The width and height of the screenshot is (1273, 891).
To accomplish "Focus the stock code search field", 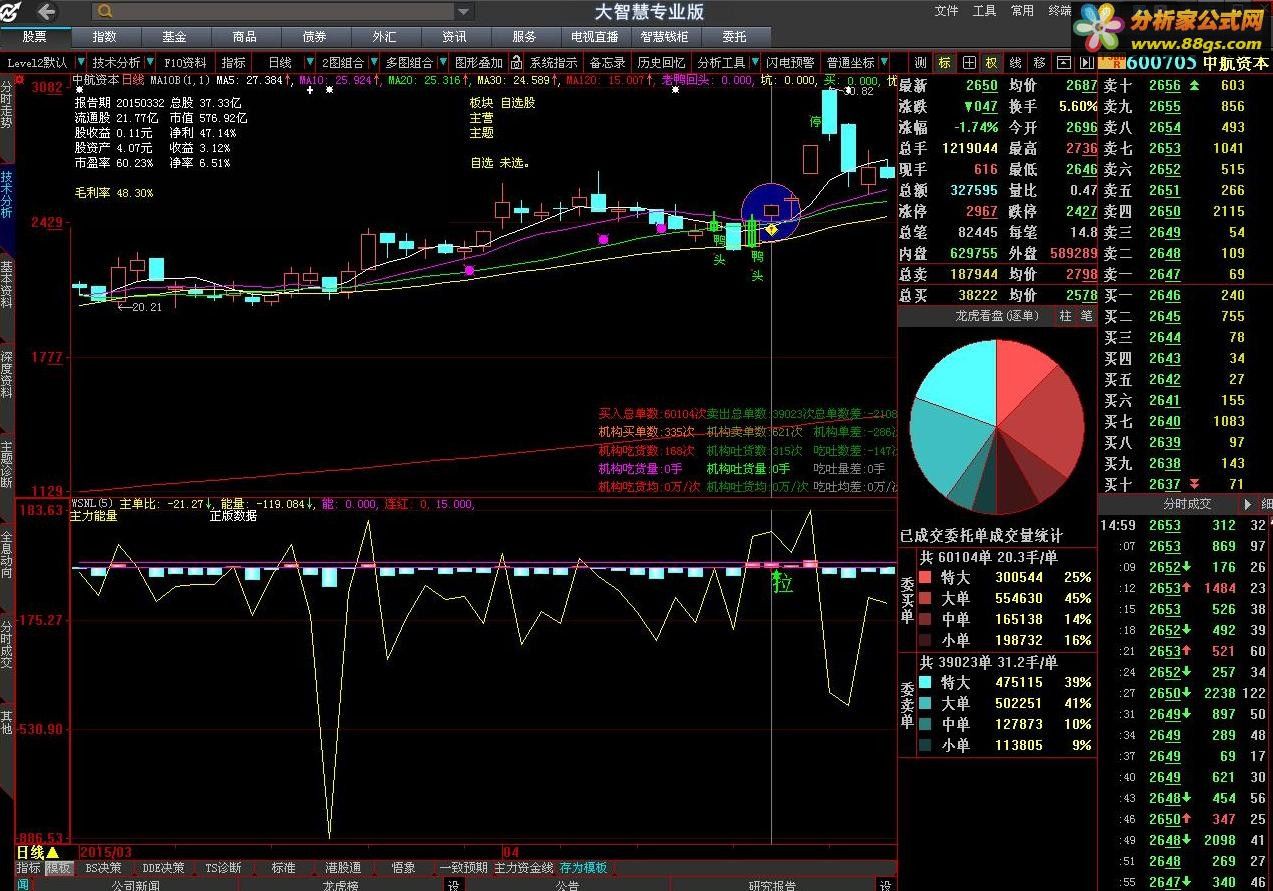I will (283, 11).
